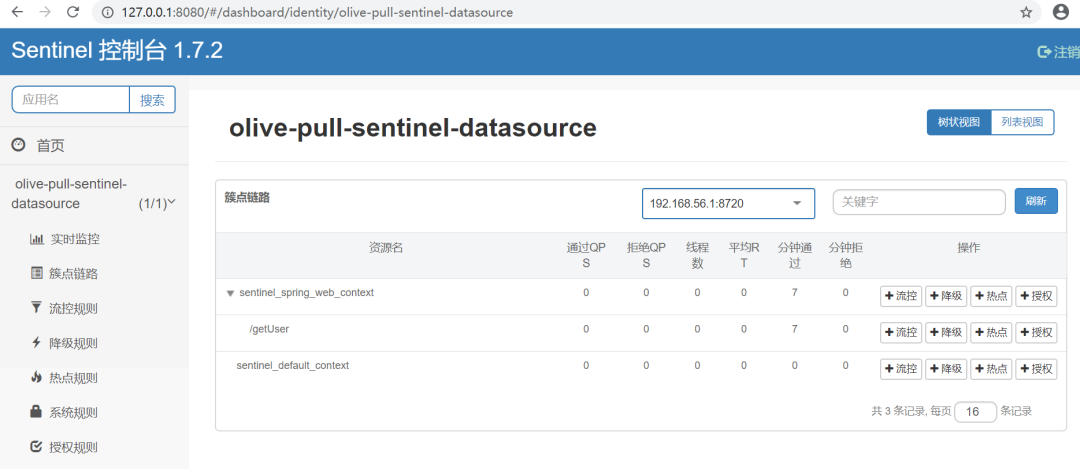1080x469 pixels.
Task: Reload the page with refresh icon
Action: (72, 12)
